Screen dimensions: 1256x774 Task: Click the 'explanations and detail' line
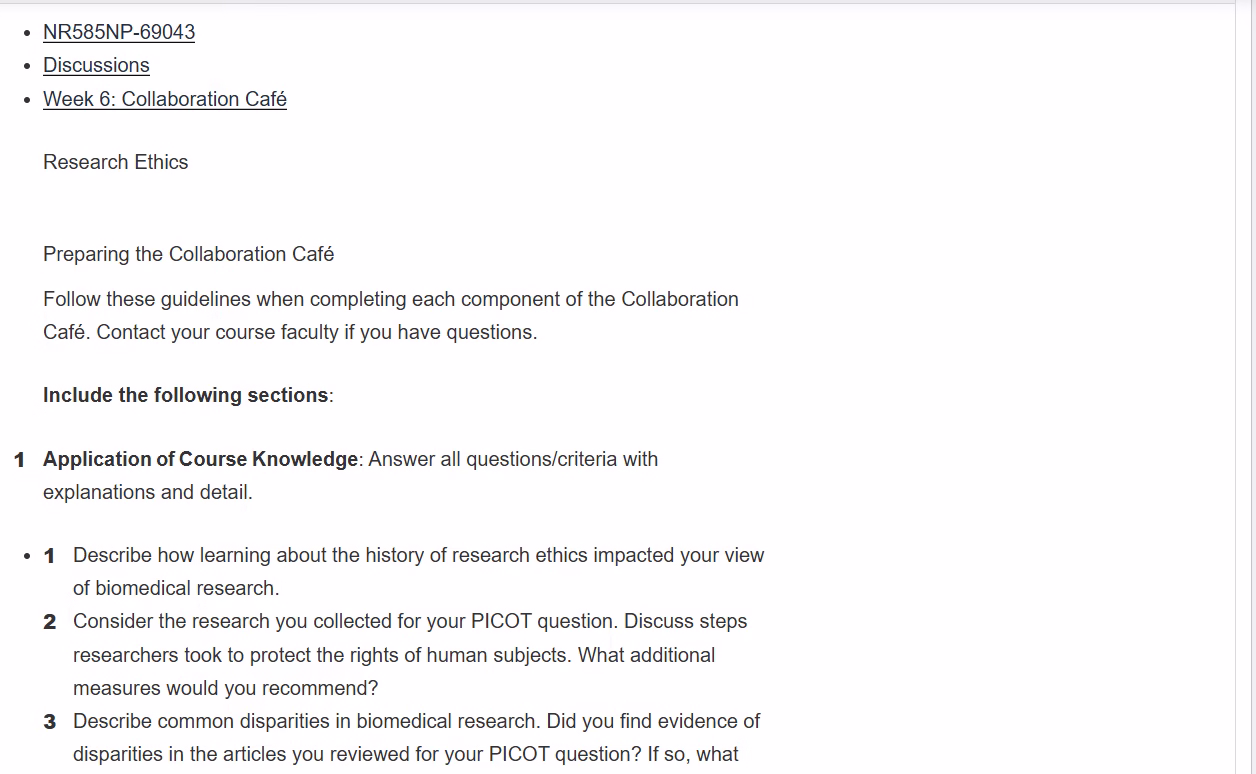148,492
